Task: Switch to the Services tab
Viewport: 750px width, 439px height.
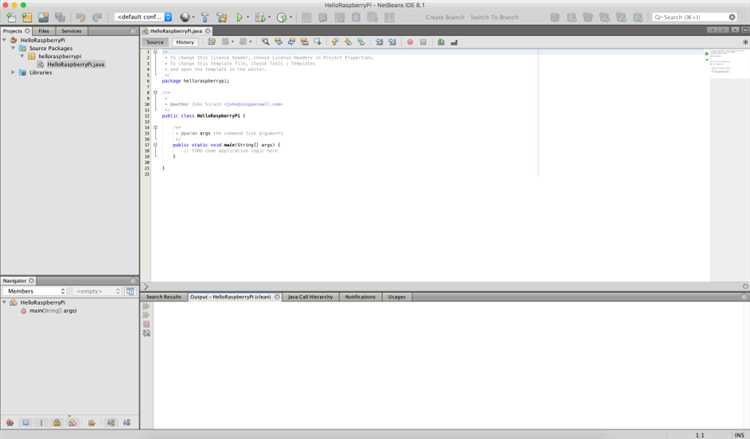Action: pos(71,31)
